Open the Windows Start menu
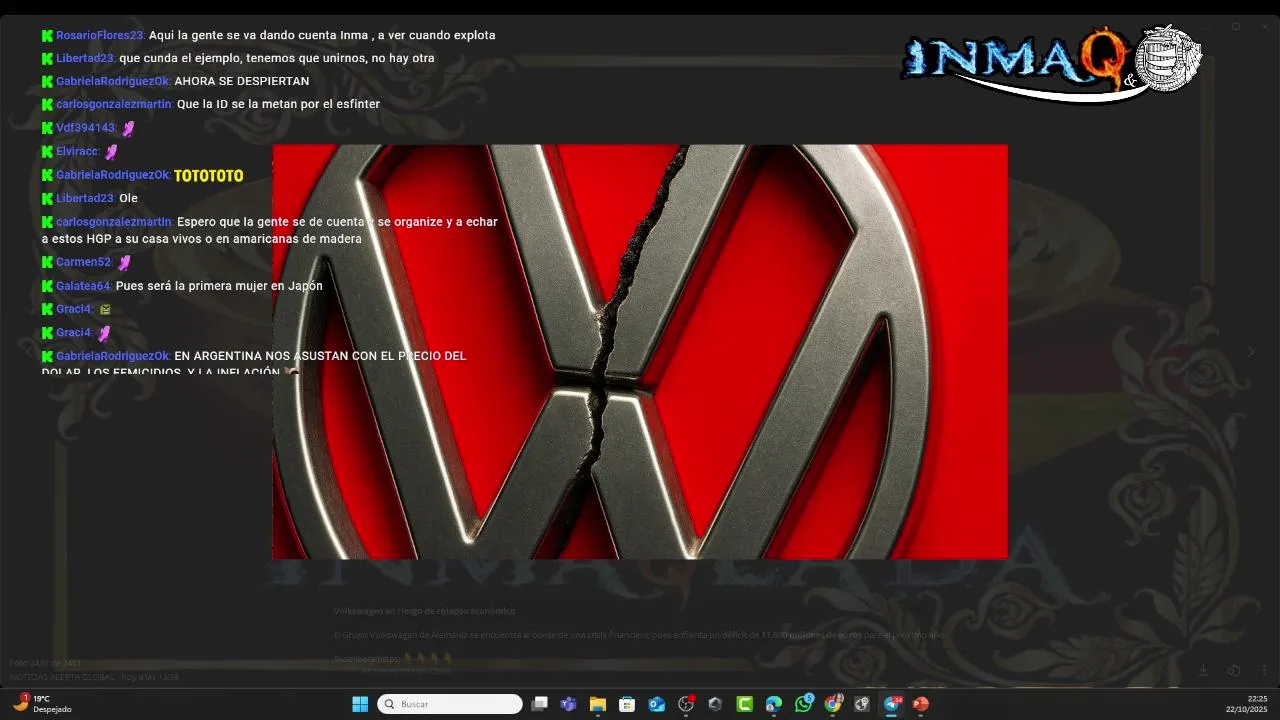1280x720 pixels. (x=360, y=704)
